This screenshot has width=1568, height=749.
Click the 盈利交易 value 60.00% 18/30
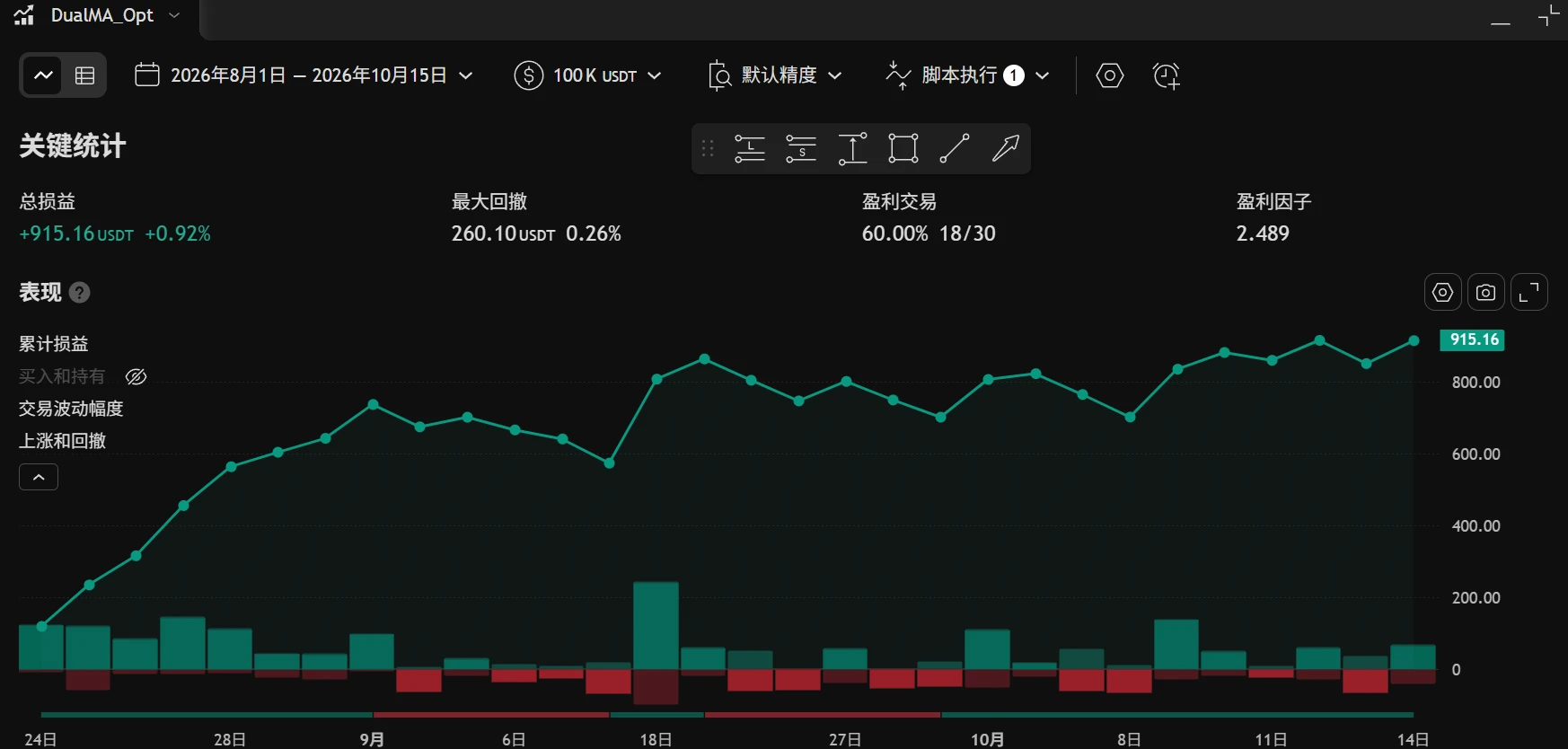[929, 234]
